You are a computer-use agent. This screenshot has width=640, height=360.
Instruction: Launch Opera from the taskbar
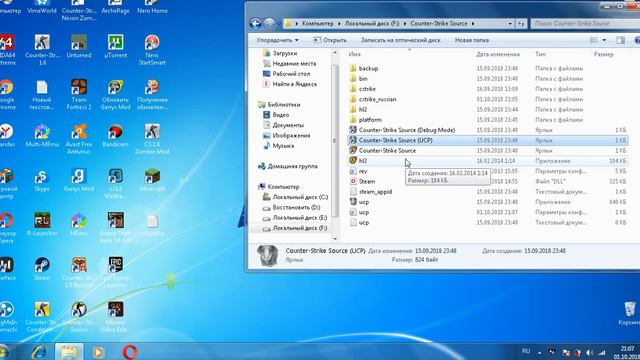(x=130, y=352)
